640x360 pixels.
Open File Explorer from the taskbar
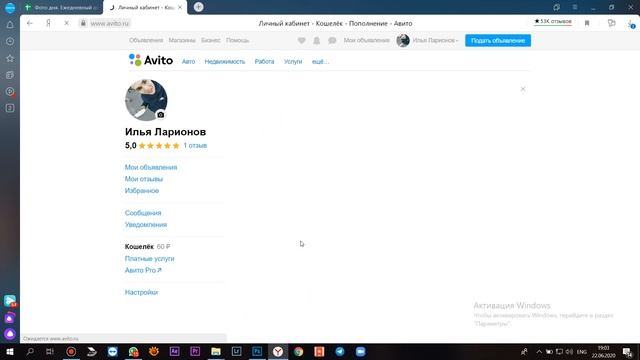point(216,351)
